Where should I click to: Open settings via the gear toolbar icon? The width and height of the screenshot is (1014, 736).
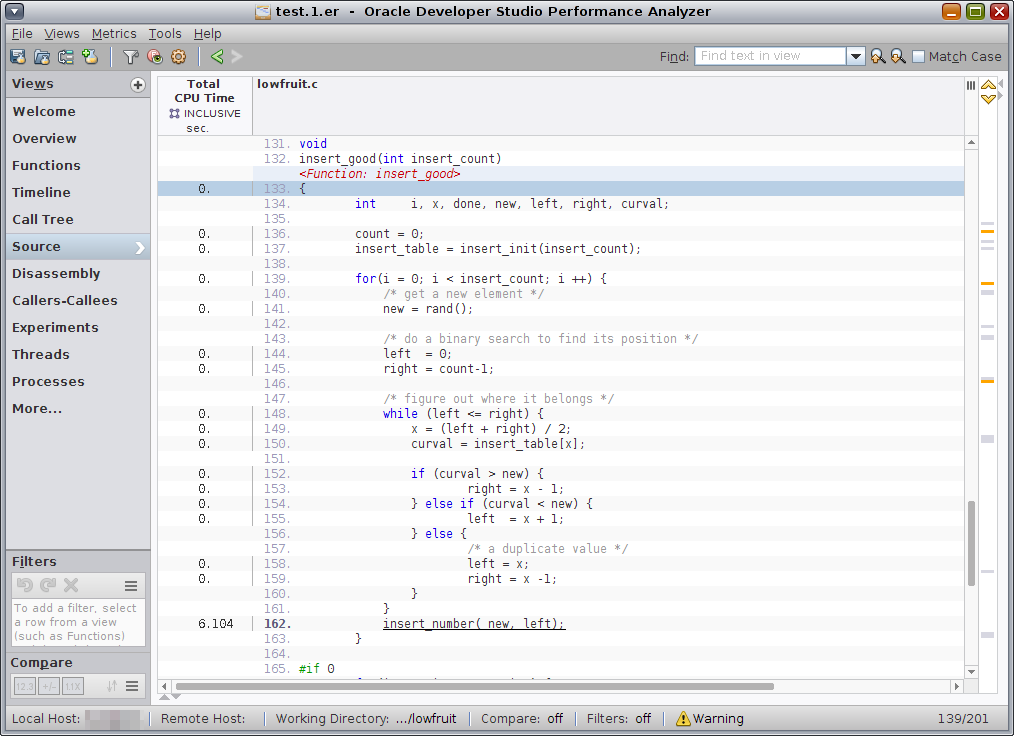[x=179, y=57]
